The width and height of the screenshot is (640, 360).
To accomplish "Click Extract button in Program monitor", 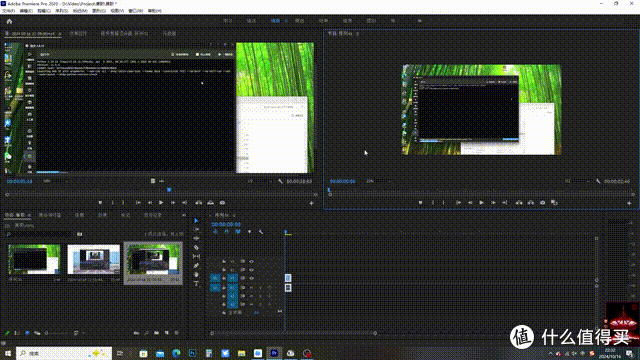I will point(531,203).
